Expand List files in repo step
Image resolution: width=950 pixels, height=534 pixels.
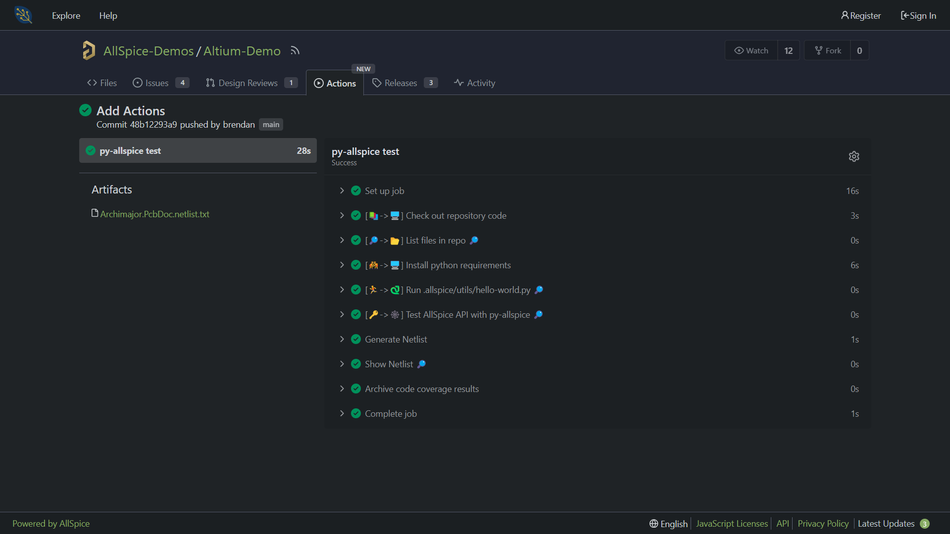coord(342,240)
